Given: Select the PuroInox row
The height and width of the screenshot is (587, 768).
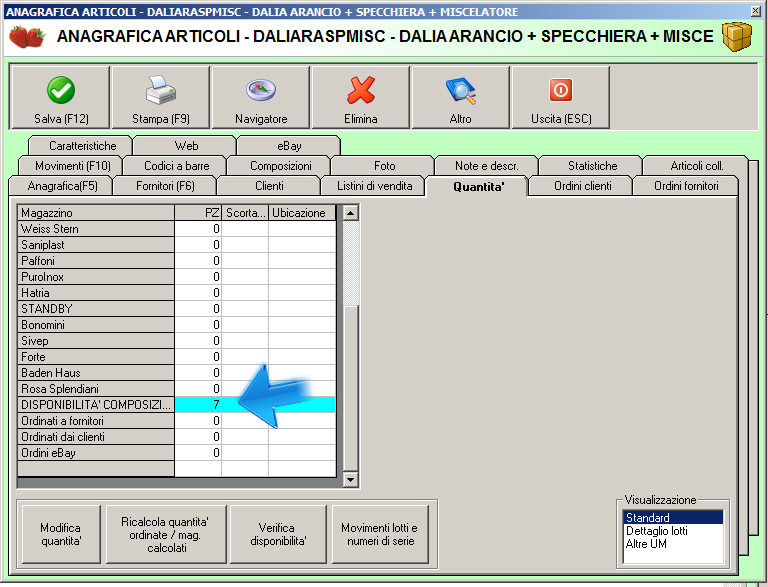Looking at the screenshot, I should click(x=177, y=277).
